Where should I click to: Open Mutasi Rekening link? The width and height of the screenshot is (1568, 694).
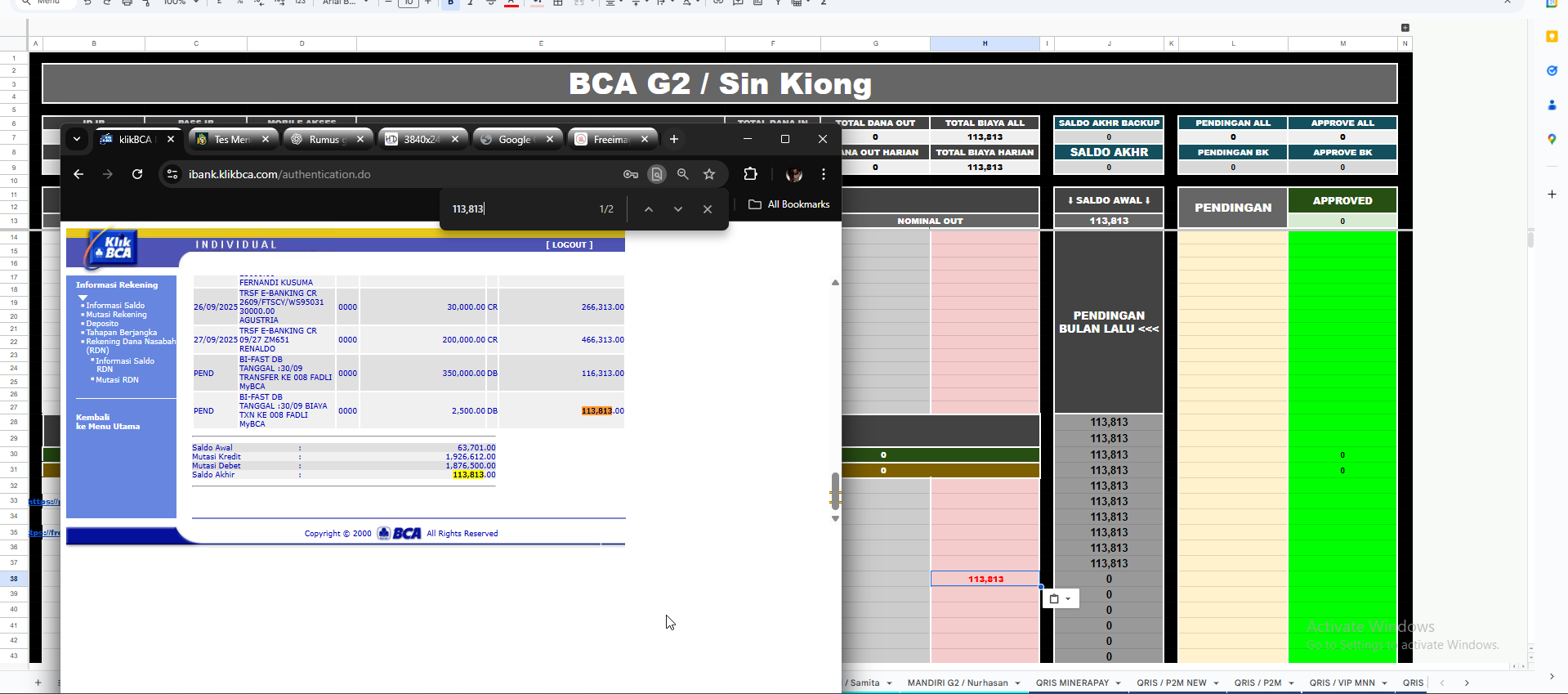point(116,315)
